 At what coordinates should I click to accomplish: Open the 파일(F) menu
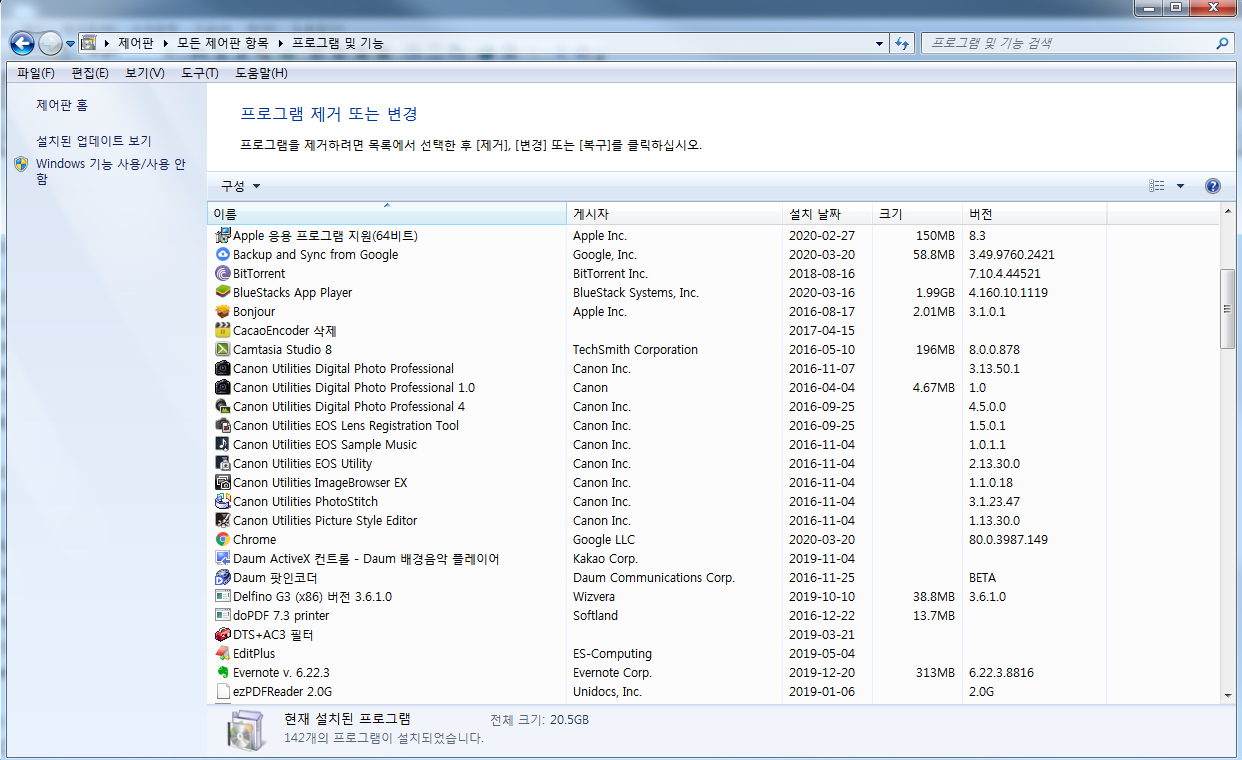point(36,73)
